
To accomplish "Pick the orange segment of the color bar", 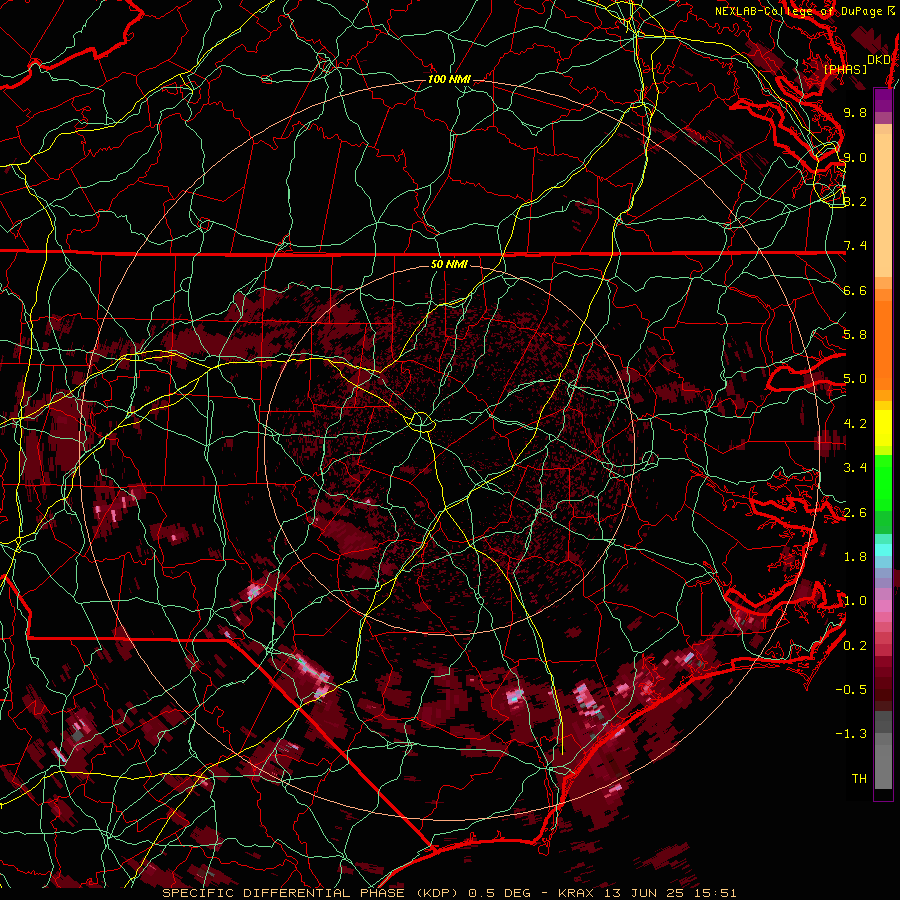I will [883, 339].
